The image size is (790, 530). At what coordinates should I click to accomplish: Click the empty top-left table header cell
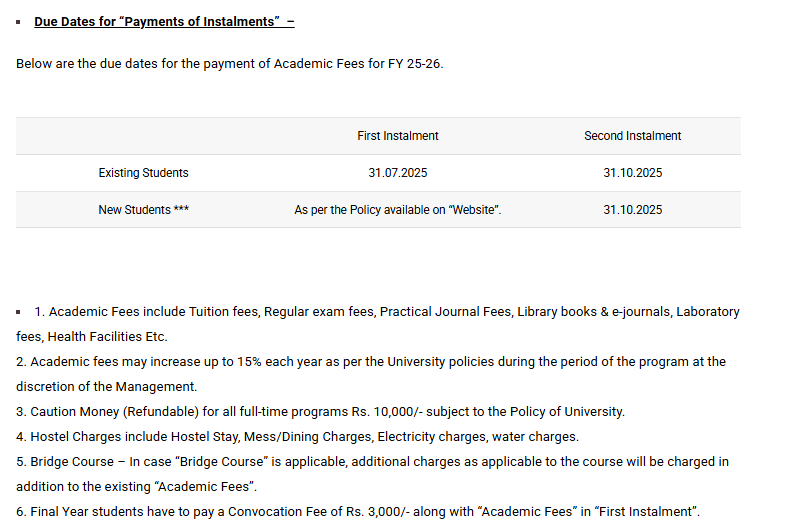143,136
